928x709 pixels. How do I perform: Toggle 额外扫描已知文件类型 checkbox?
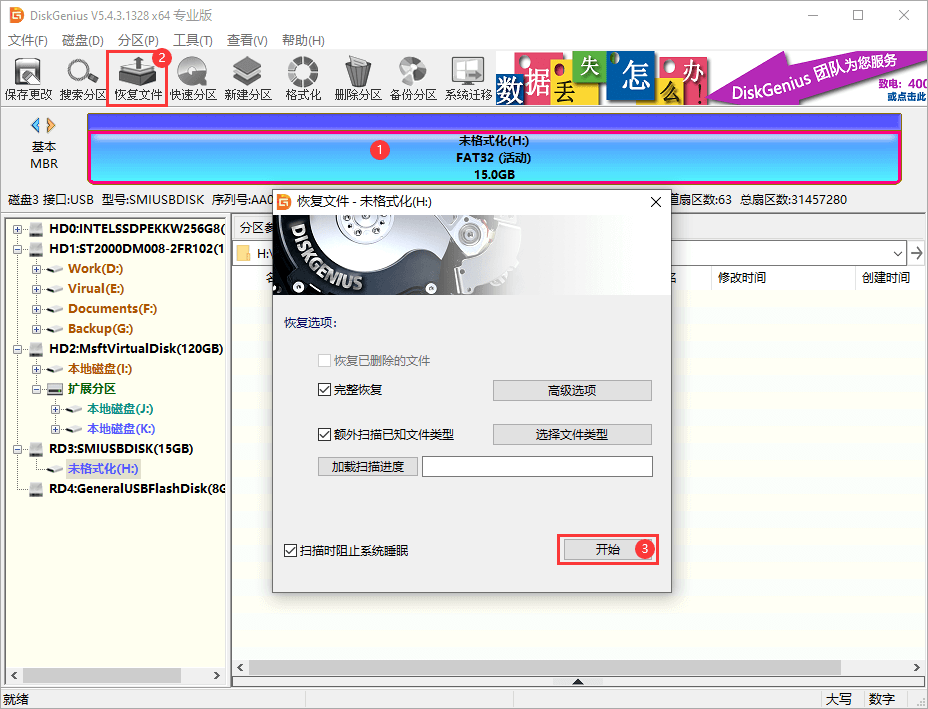324,434
